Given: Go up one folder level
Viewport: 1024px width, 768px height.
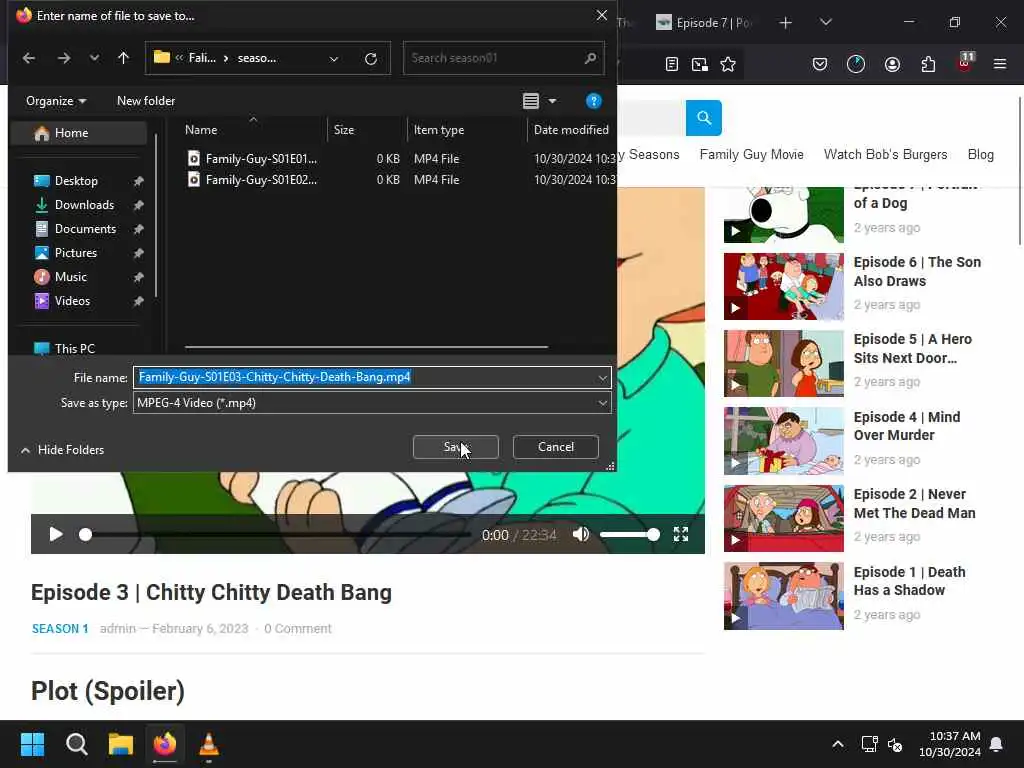Looking at the screenshot, I should point(123,58).
